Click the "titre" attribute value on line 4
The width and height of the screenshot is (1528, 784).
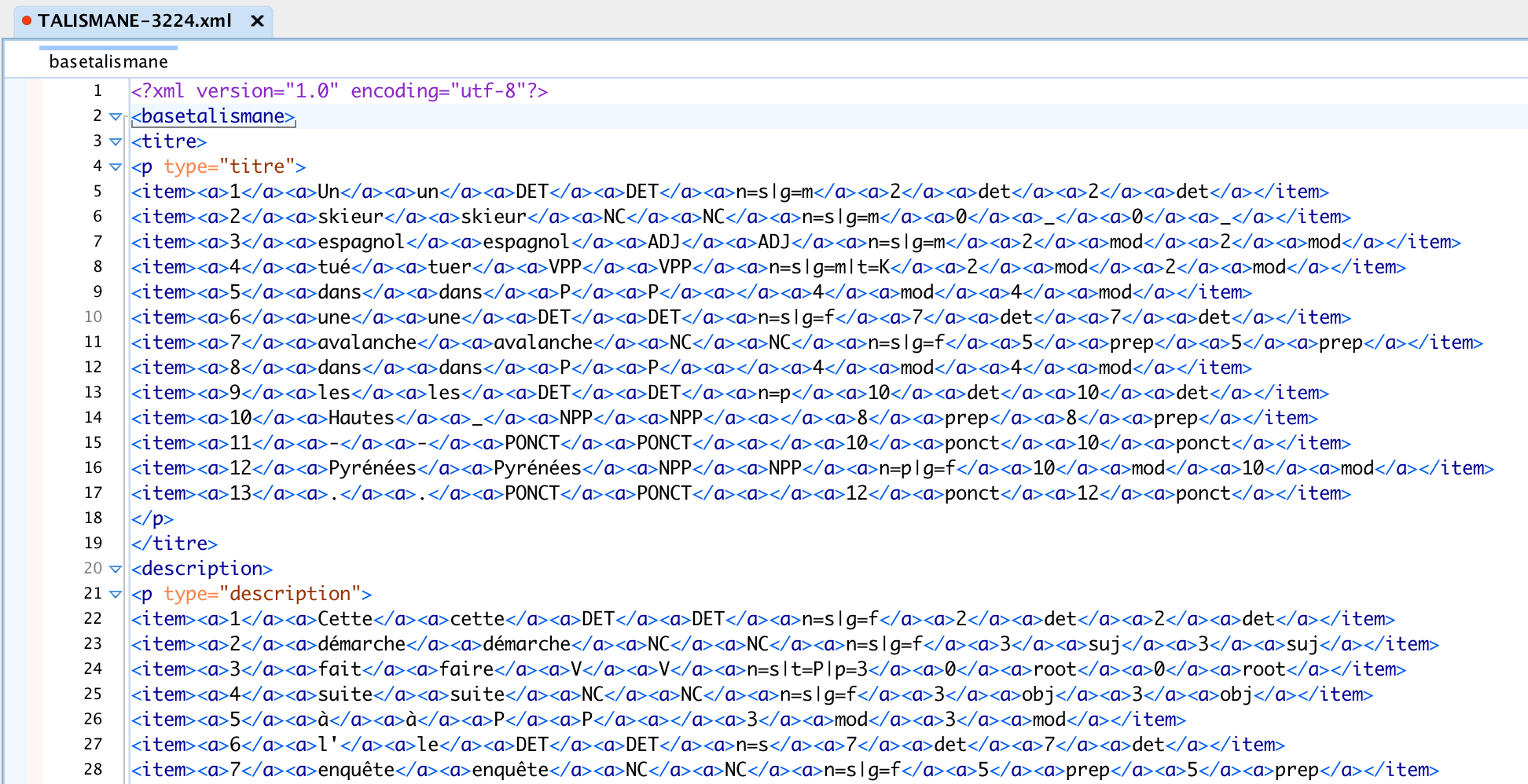point(257,167)
